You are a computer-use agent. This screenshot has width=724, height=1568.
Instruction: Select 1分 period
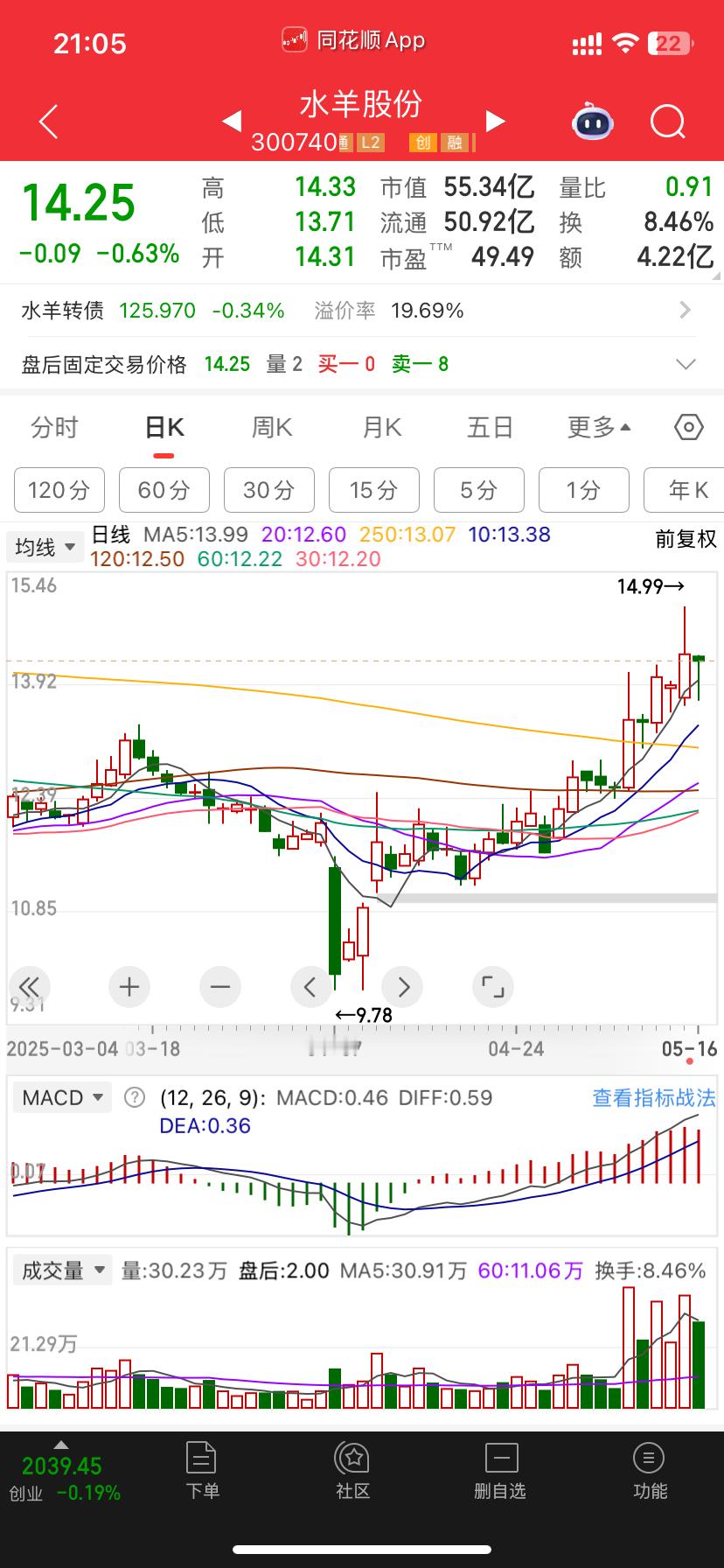[583, 490]
